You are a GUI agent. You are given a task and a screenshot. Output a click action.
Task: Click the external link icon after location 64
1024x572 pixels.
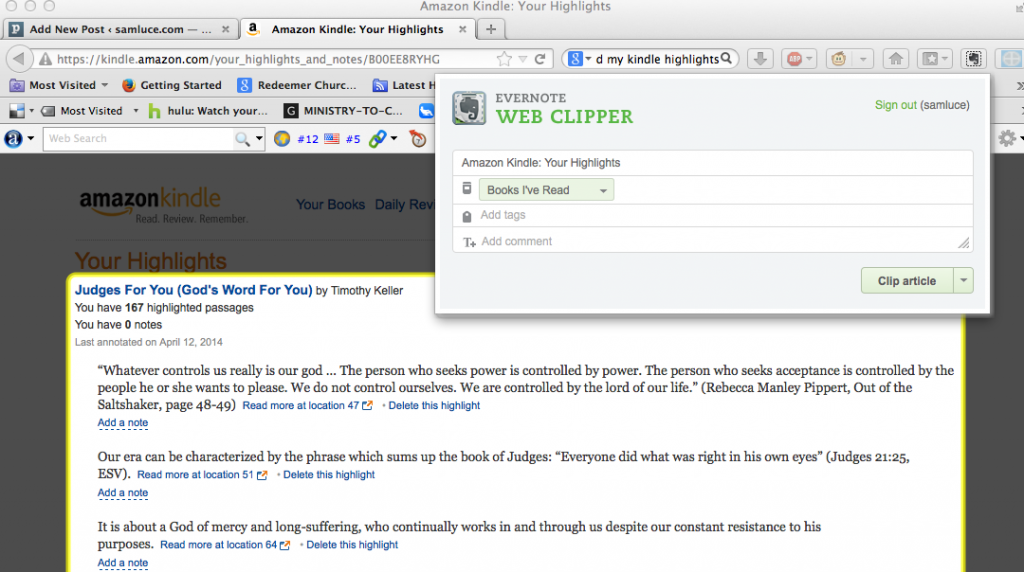pos(285,545)
